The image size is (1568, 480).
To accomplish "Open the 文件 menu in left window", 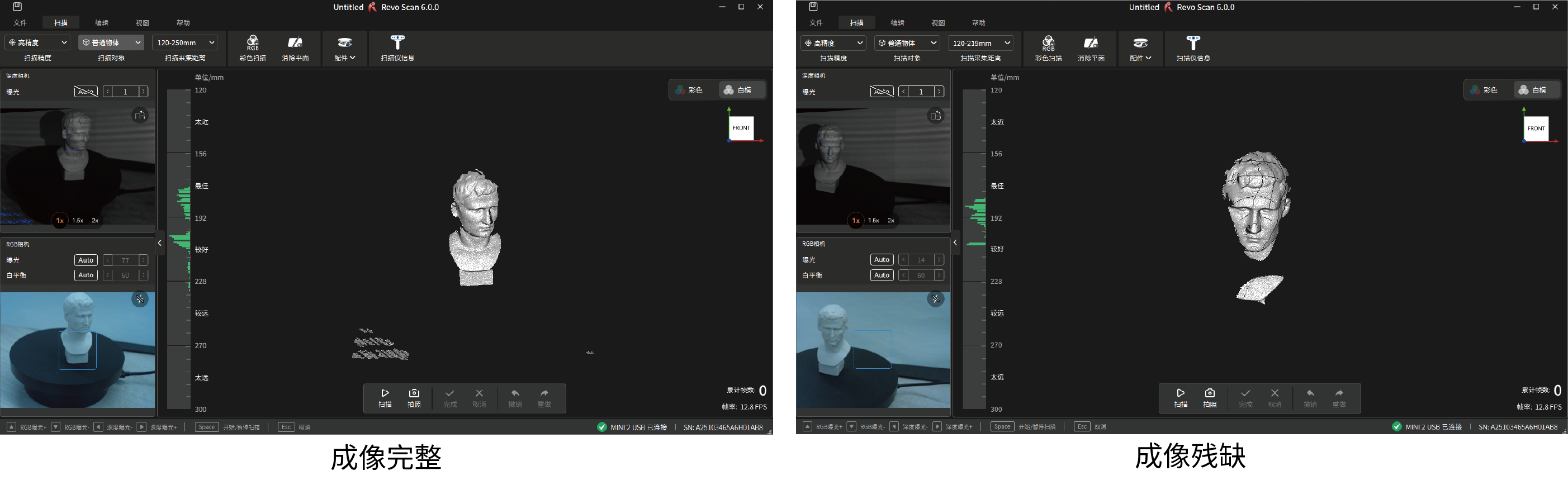I will [20, 22].
